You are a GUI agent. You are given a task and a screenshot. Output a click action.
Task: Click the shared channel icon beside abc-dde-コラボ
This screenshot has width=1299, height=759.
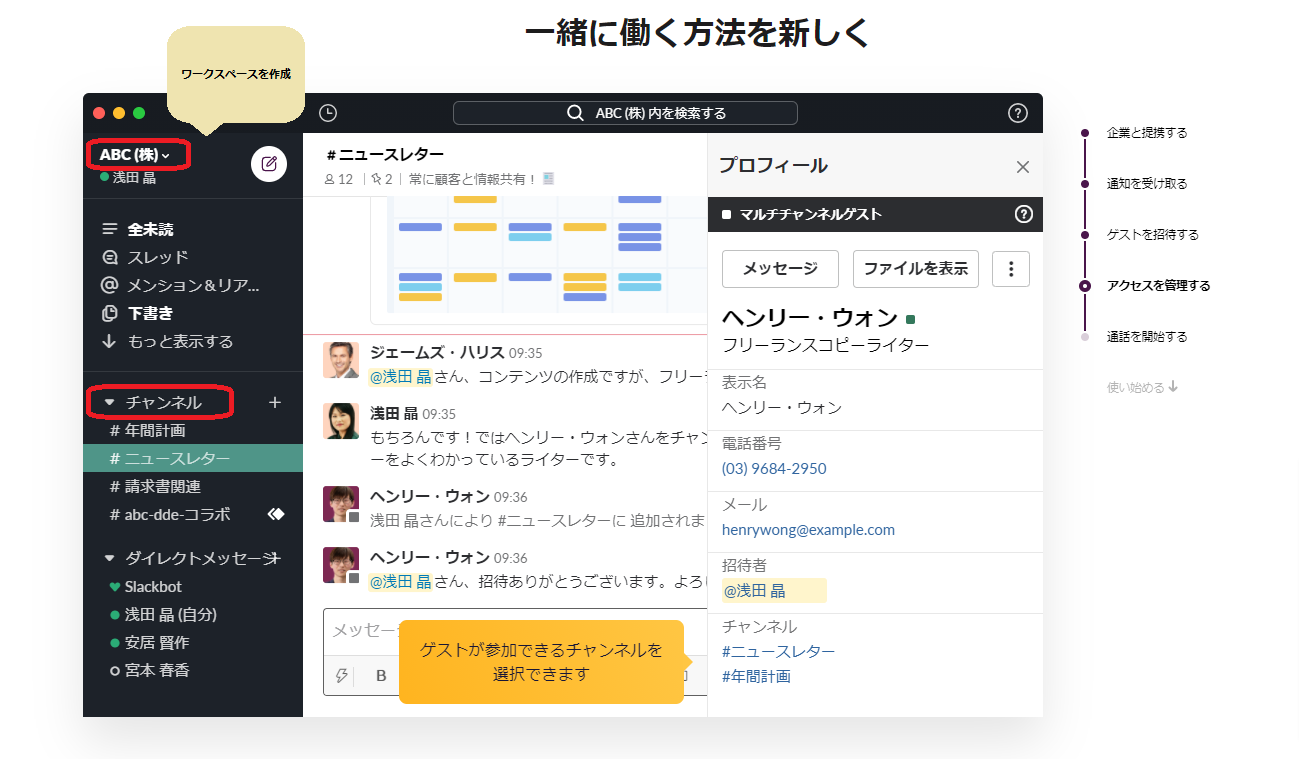click(277, 514)
